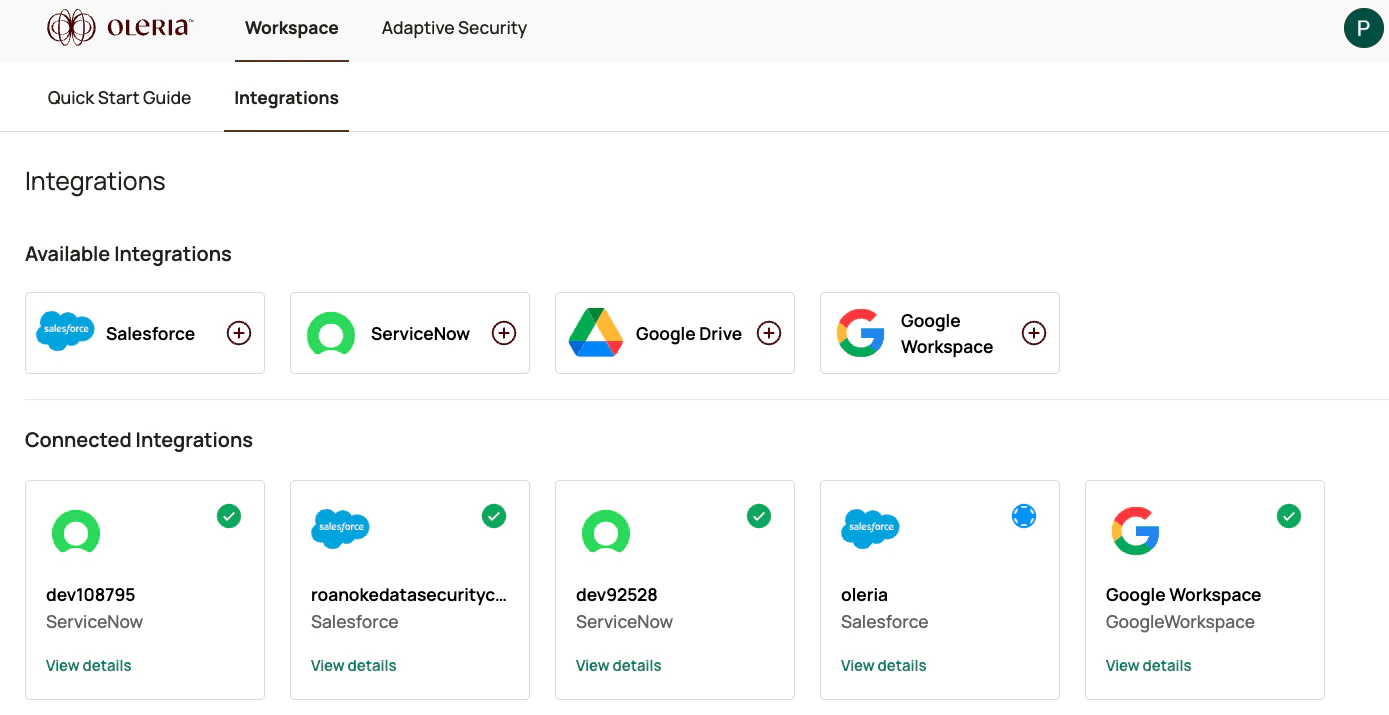View details for dev92528

pos(619,666)
